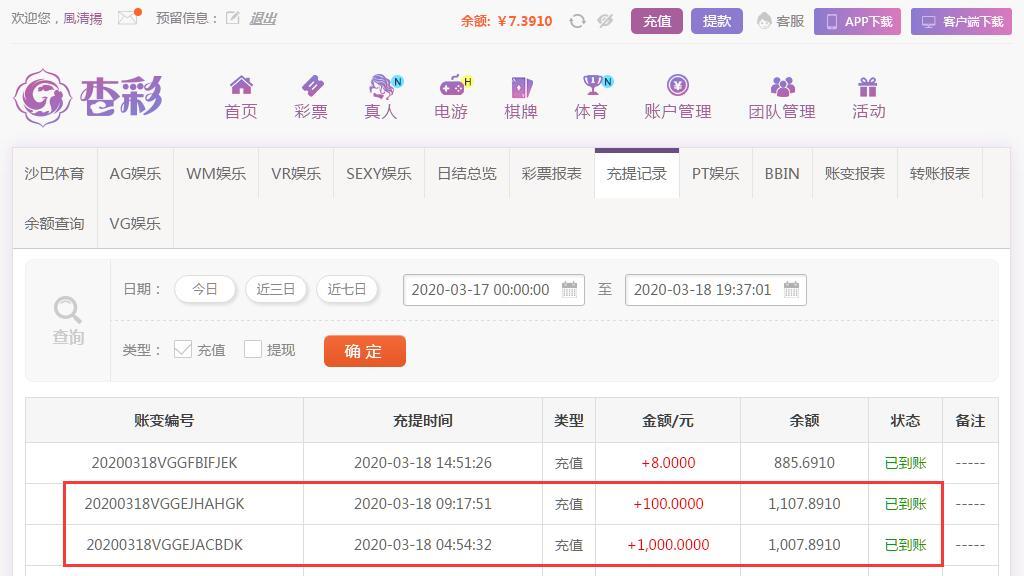
Task: Uncheck the 充值 type checkbox
Action: pyautogui.click(x=183, y=349)
